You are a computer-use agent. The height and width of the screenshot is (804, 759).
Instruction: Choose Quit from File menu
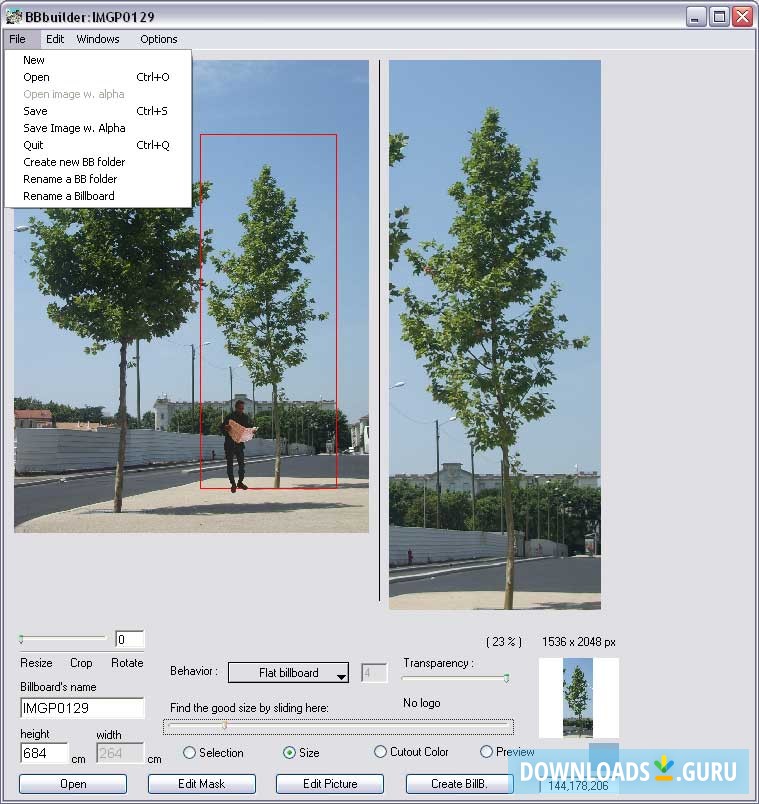point(98,145)
